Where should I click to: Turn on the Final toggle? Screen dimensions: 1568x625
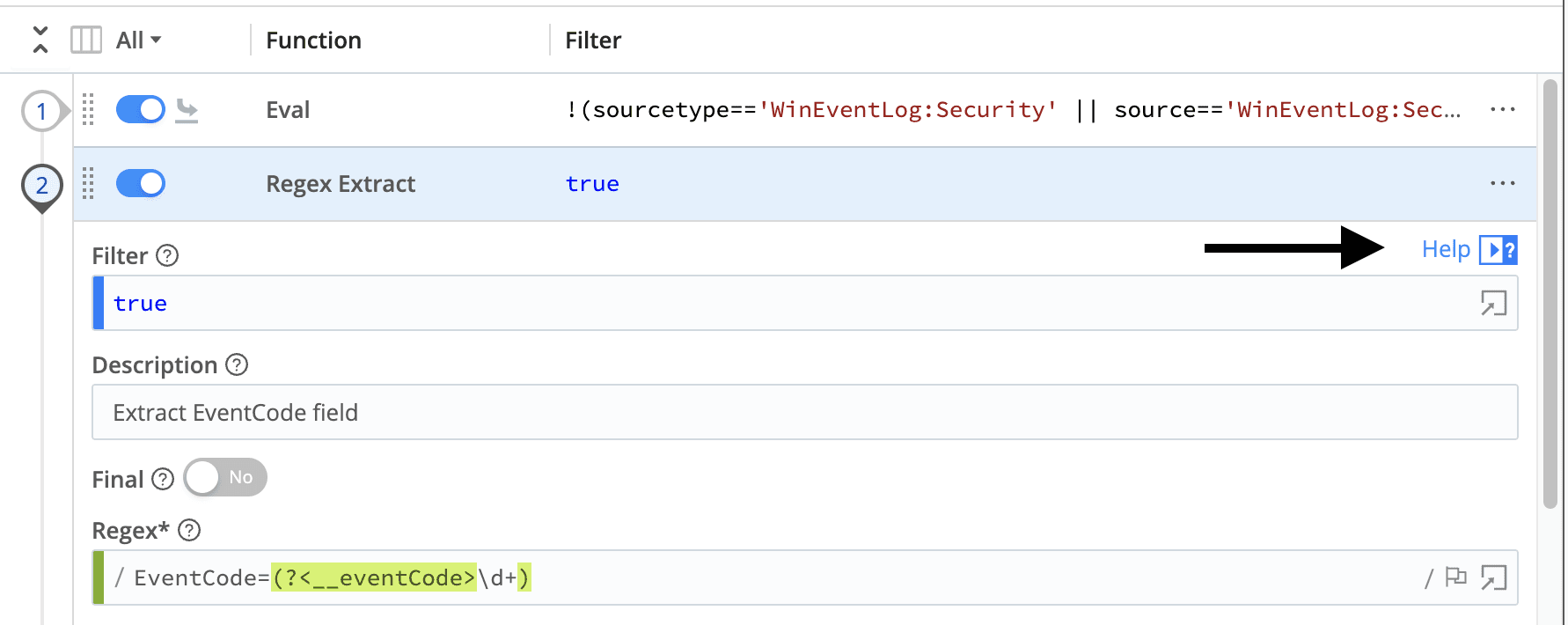coord(225,477)
